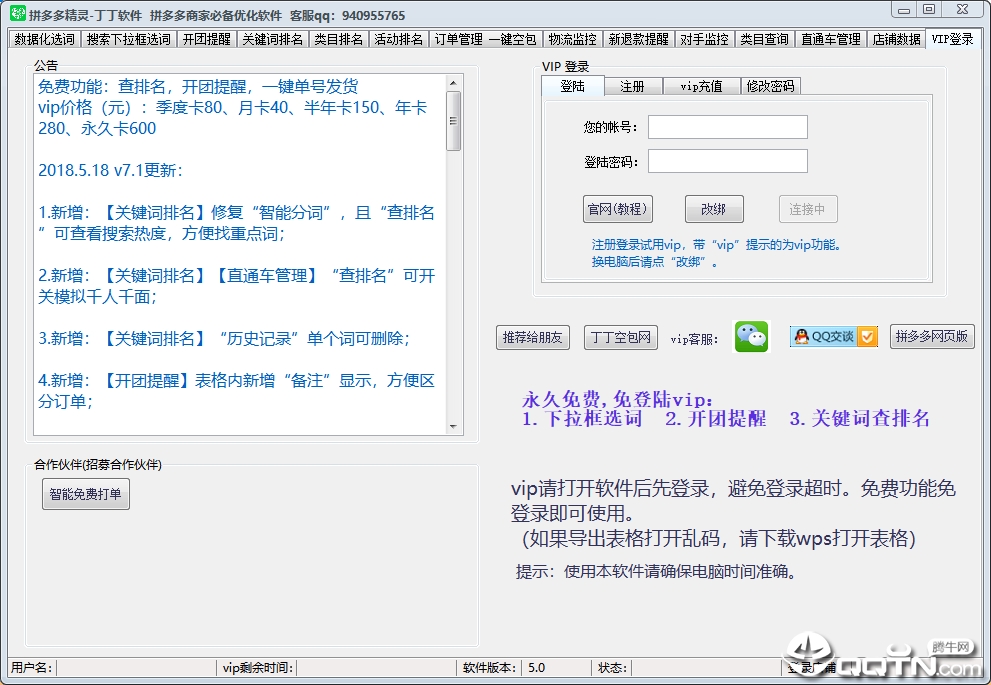The width and height of the screenshot is (991, 685).
Task: Go to the 类目排名 tab
Action: (339, 39)
